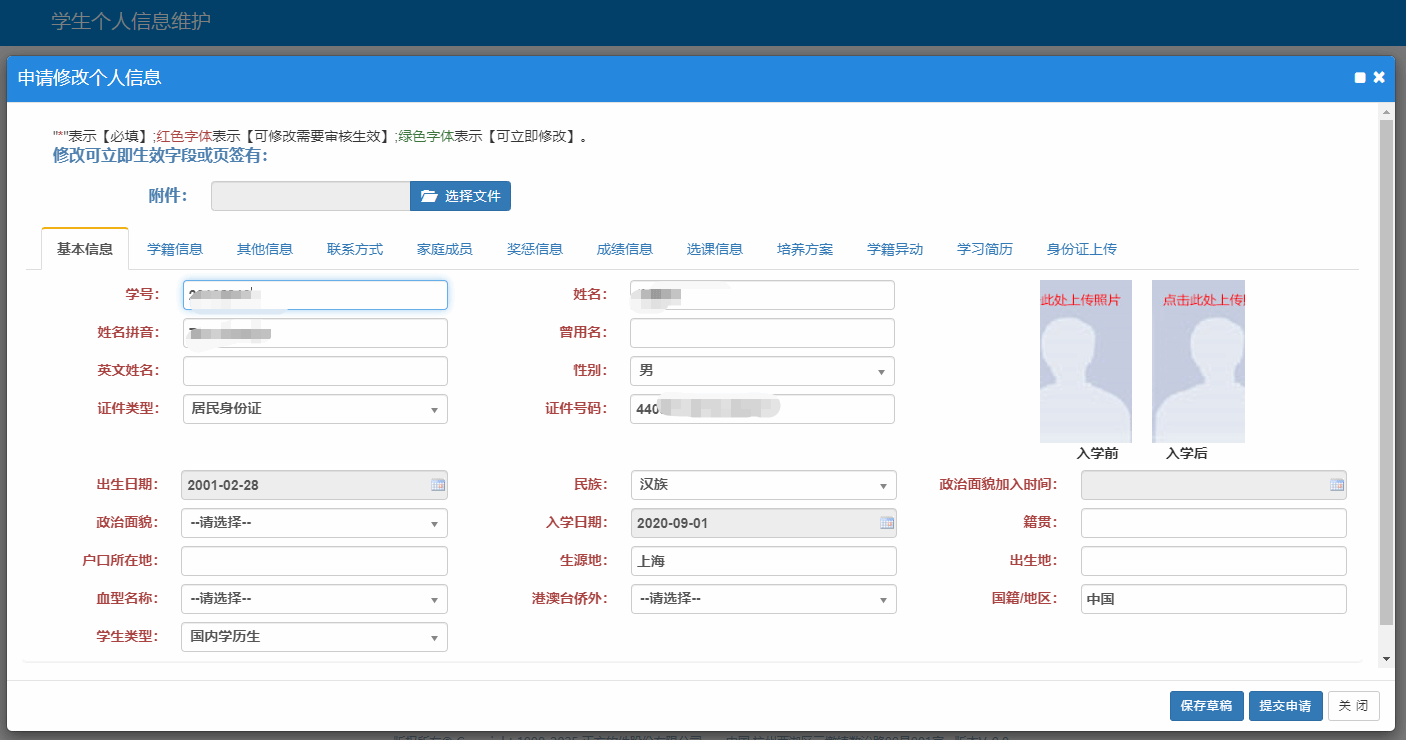This screenshot has height=740, width=1406.
Task: Maximize the 申请修改个人信息 dialog
Action: tap(1360, 78)
